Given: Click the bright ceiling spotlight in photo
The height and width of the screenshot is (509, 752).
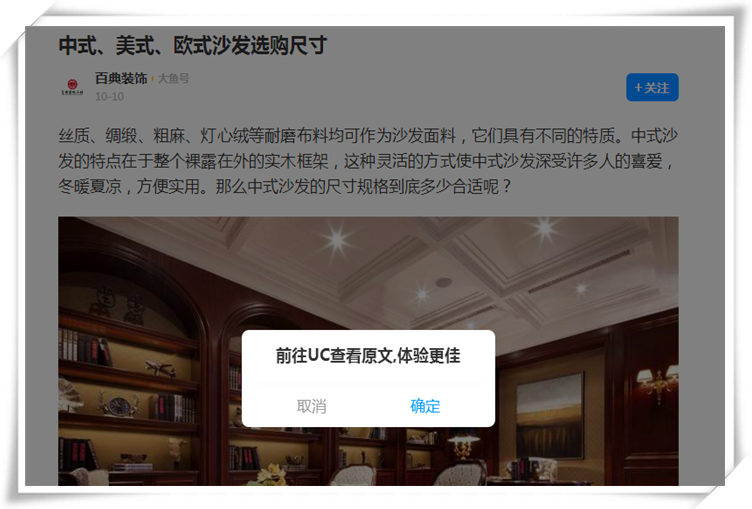Looking at the screenshot, I should [x=338, y=239].
